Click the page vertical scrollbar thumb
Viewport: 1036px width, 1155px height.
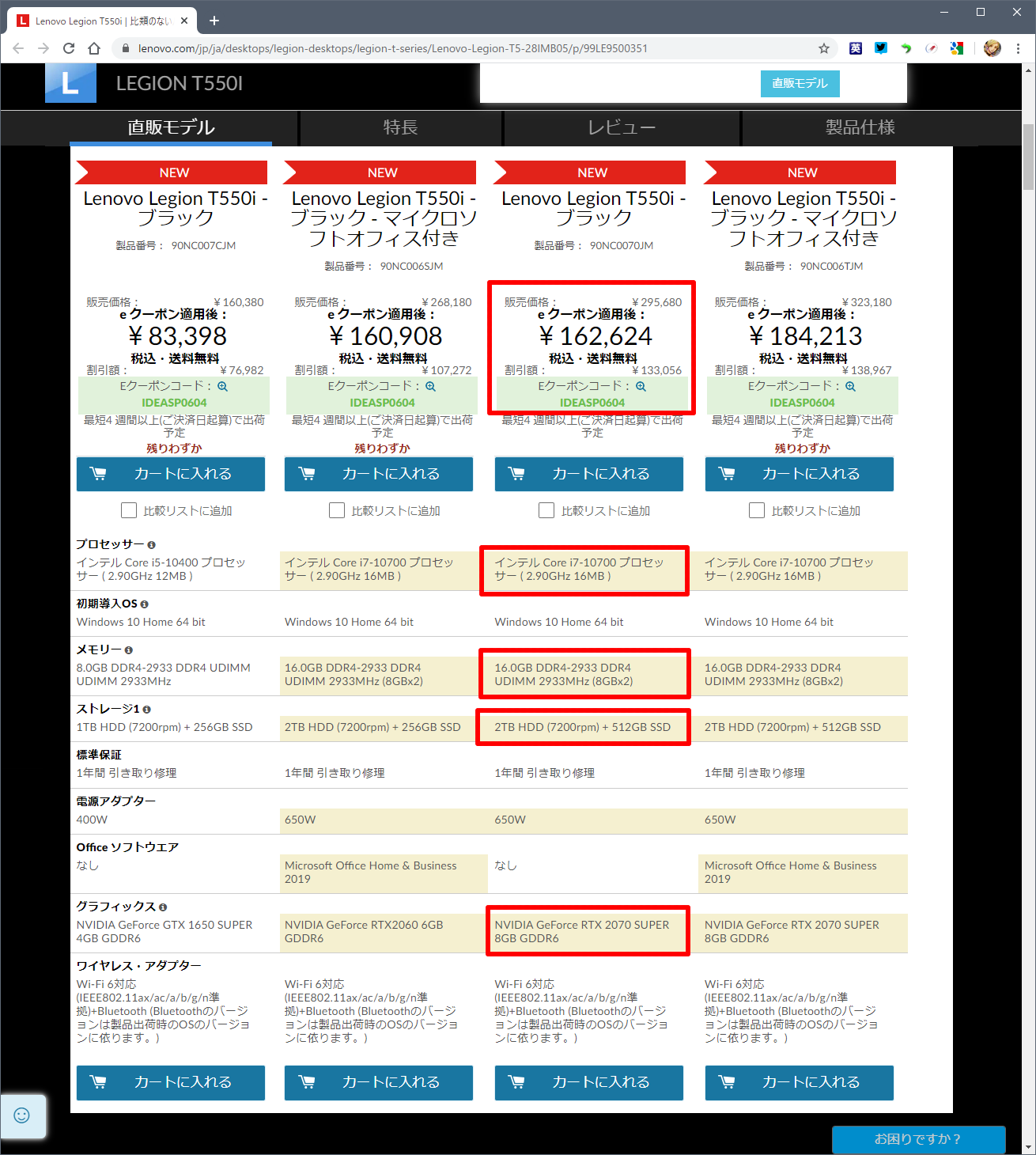[1028, 157]
